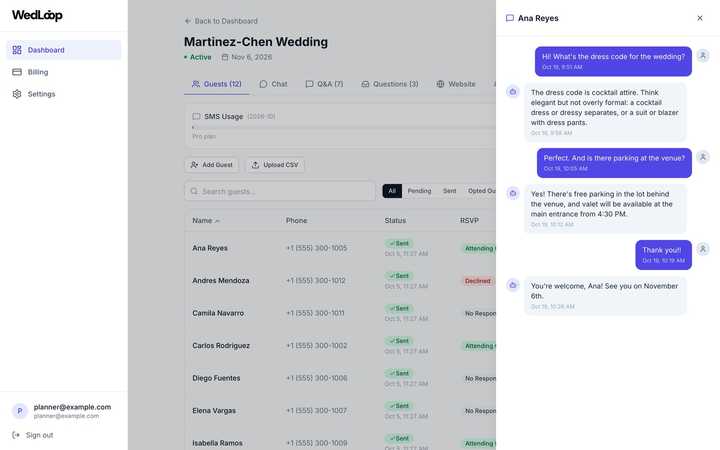The height and width of the screenshot is (450, 720).
Task: Select guest row Diego Fuentes
Action: [x=340, y=378]
